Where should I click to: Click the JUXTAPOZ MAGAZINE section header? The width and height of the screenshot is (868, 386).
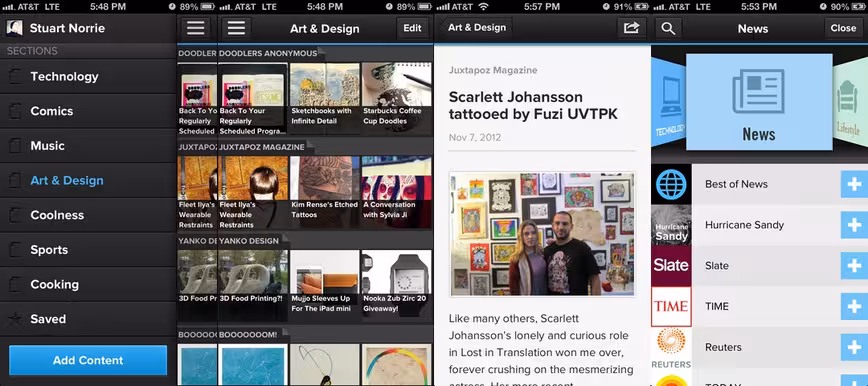coord(262,147)
